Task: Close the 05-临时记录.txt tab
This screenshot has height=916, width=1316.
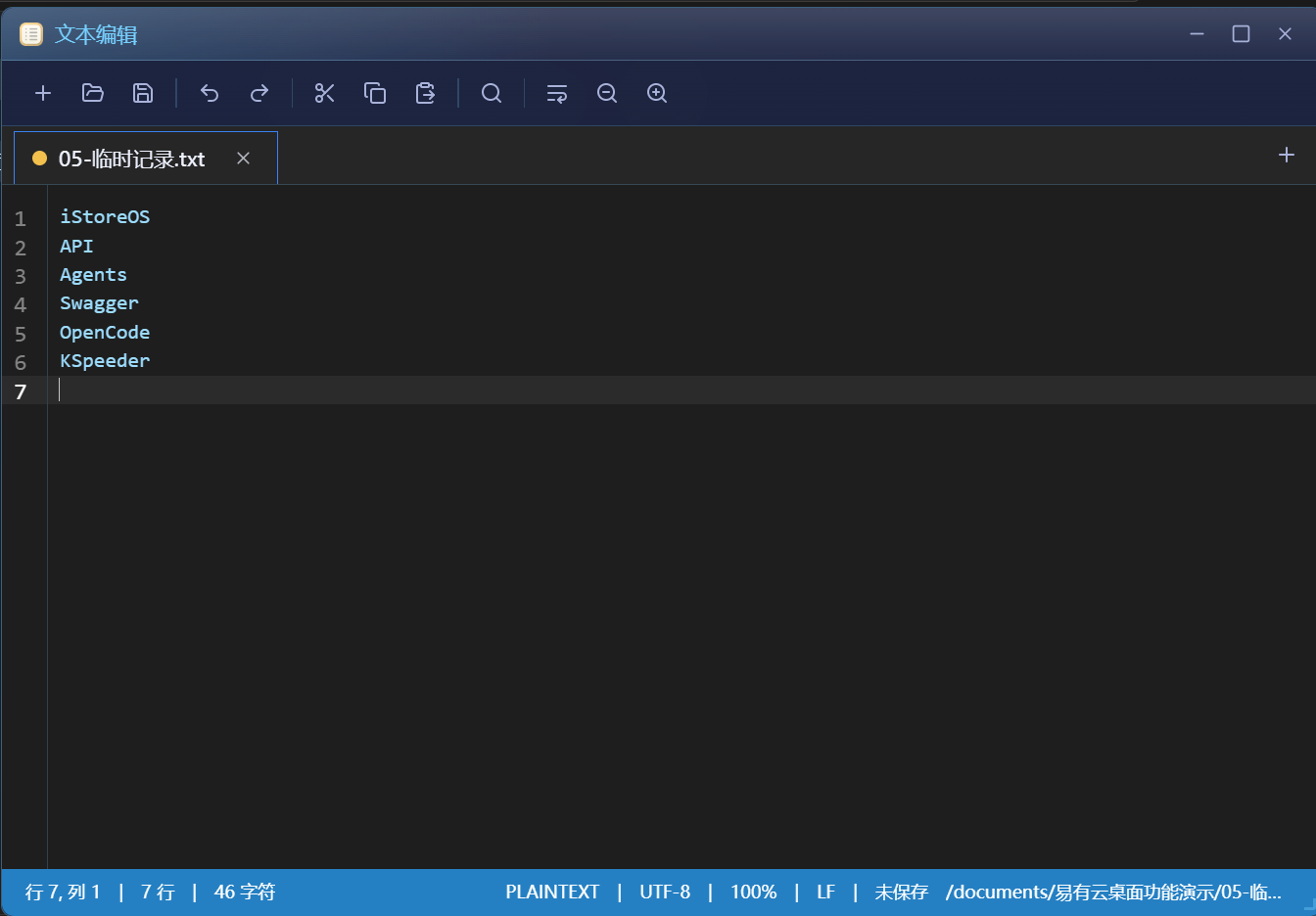Action: click(244, 159)
